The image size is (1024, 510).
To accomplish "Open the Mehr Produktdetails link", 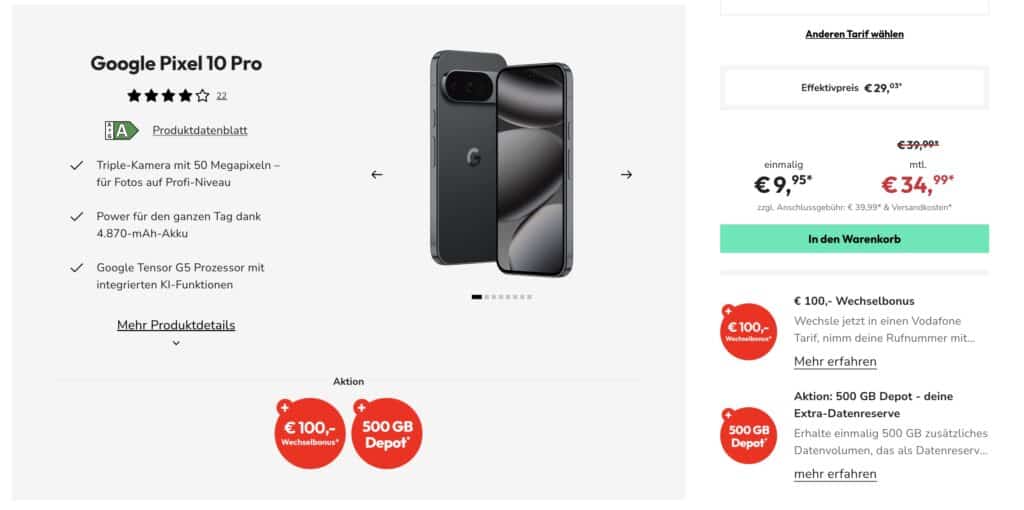I will [x=176, y=325].
